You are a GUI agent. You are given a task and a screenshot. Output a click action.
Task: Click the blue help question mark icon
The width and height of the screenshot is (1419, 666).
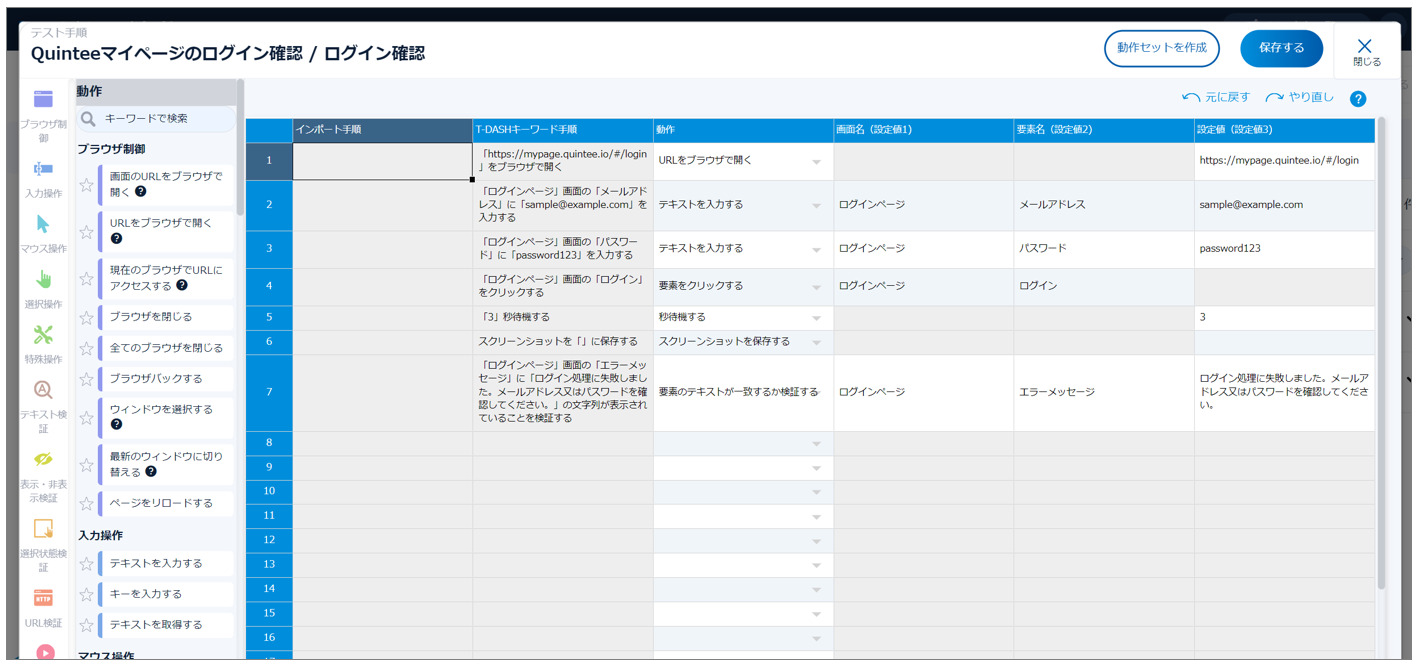(1357, 99)
